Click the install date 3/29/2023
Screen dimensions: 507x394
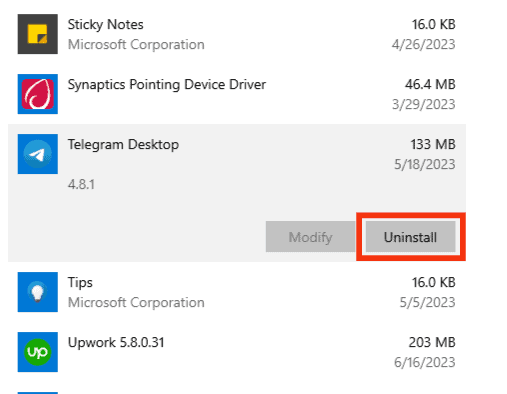pyautogui.click(x=424, y=104)
